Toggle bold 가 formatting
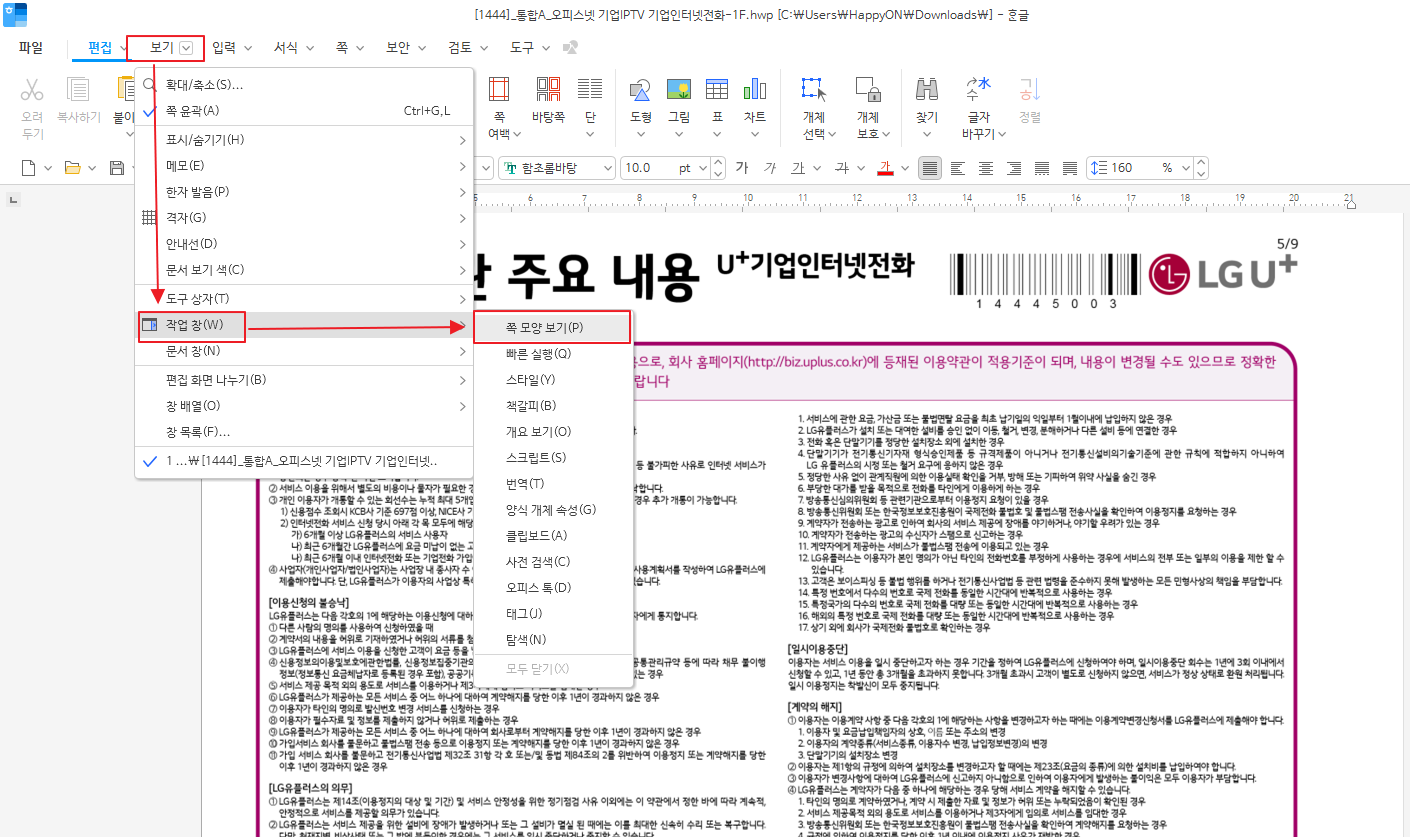Screen dimensions: 1410x837 point(741,168)
